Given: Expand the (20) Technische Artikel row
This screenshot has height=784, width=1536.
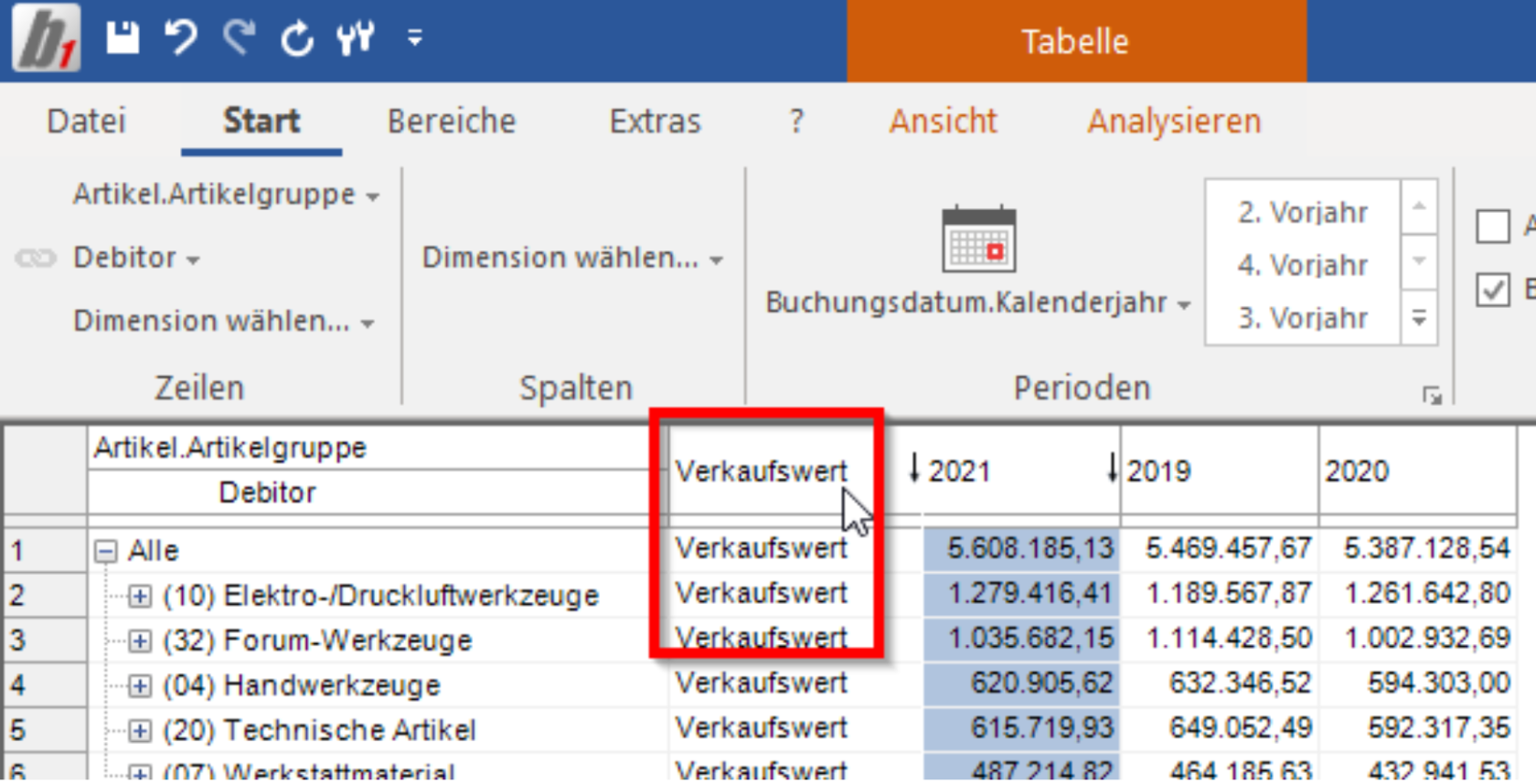Looking at the screenshot, I should pyautogui.click(x=139, y=730).
